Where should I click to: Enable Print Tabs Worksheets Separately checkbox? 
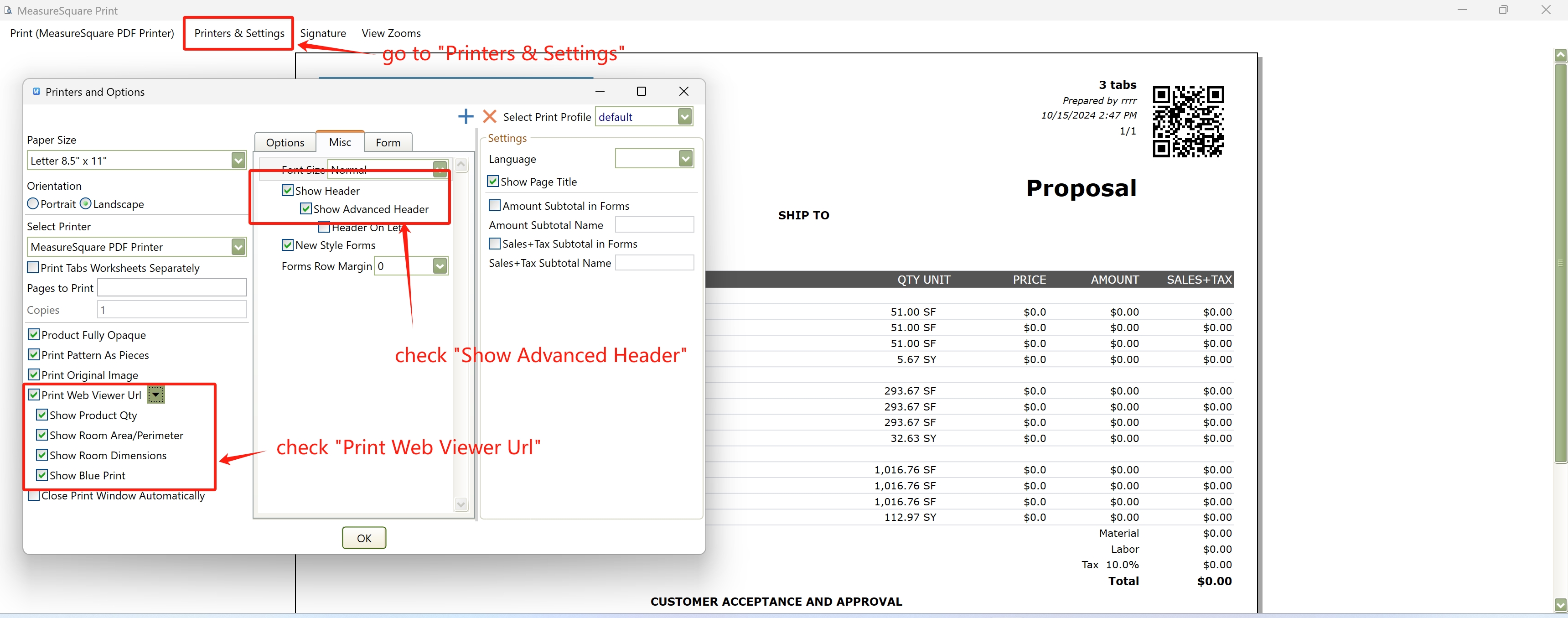coord(33,268)
